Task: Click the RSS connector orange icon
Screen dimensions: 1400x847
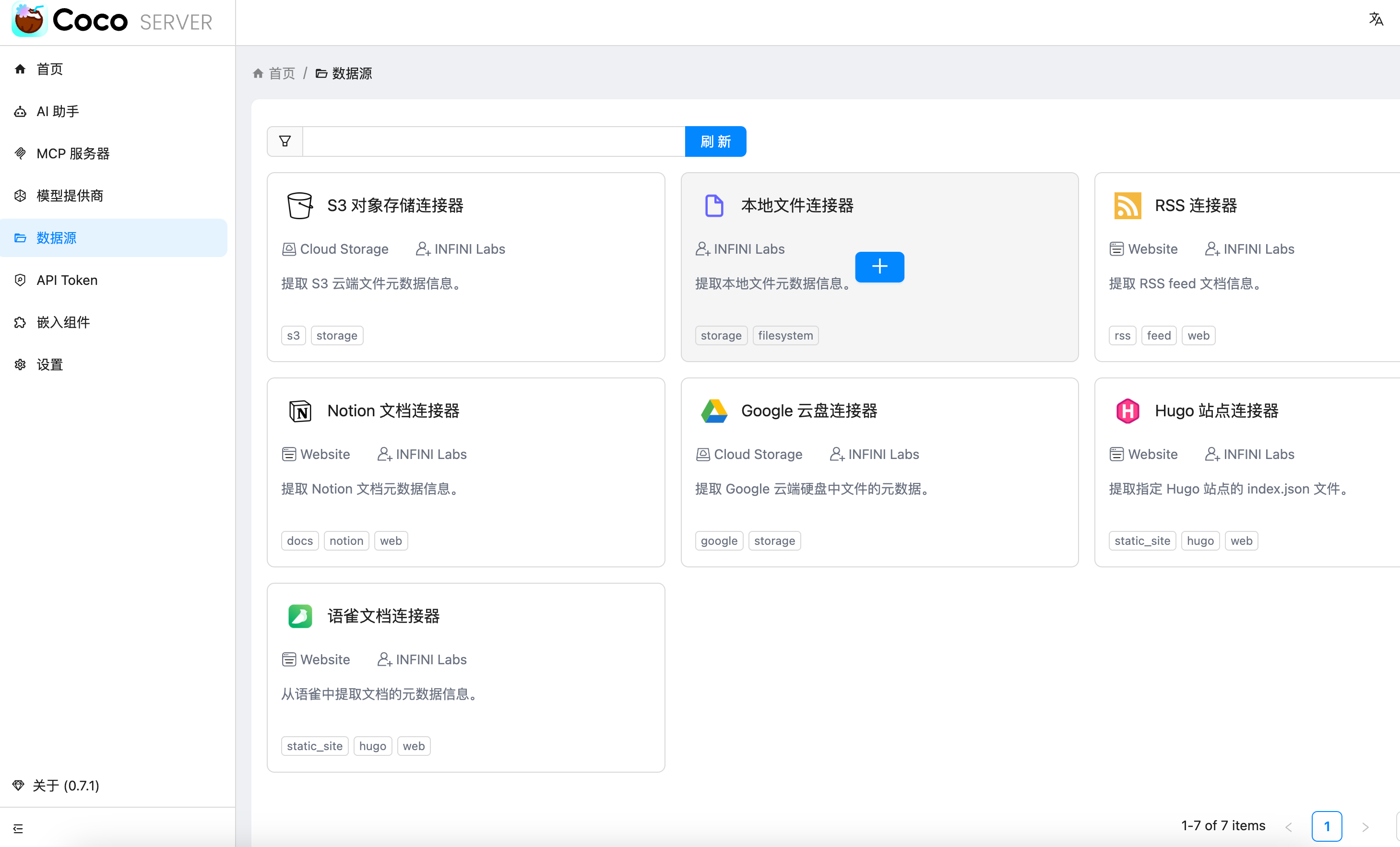Action: coord(1127,205)
